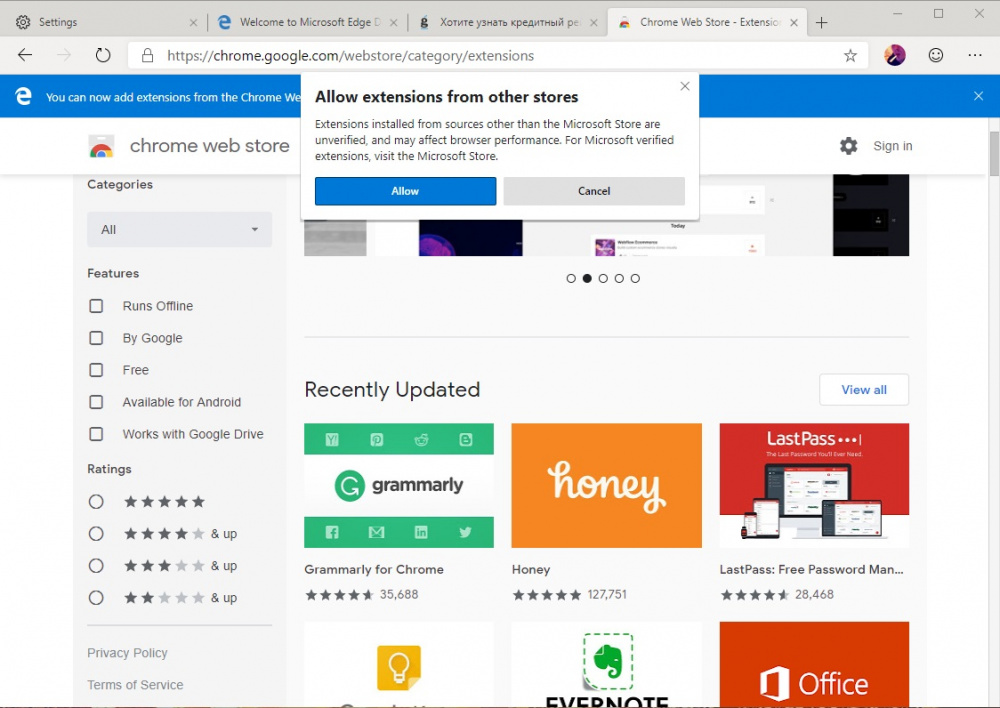Screen dimensions: 1000x708
Task: Open the Google Keep lightbulb thumbnail
Action: click(x=399, y=665)
